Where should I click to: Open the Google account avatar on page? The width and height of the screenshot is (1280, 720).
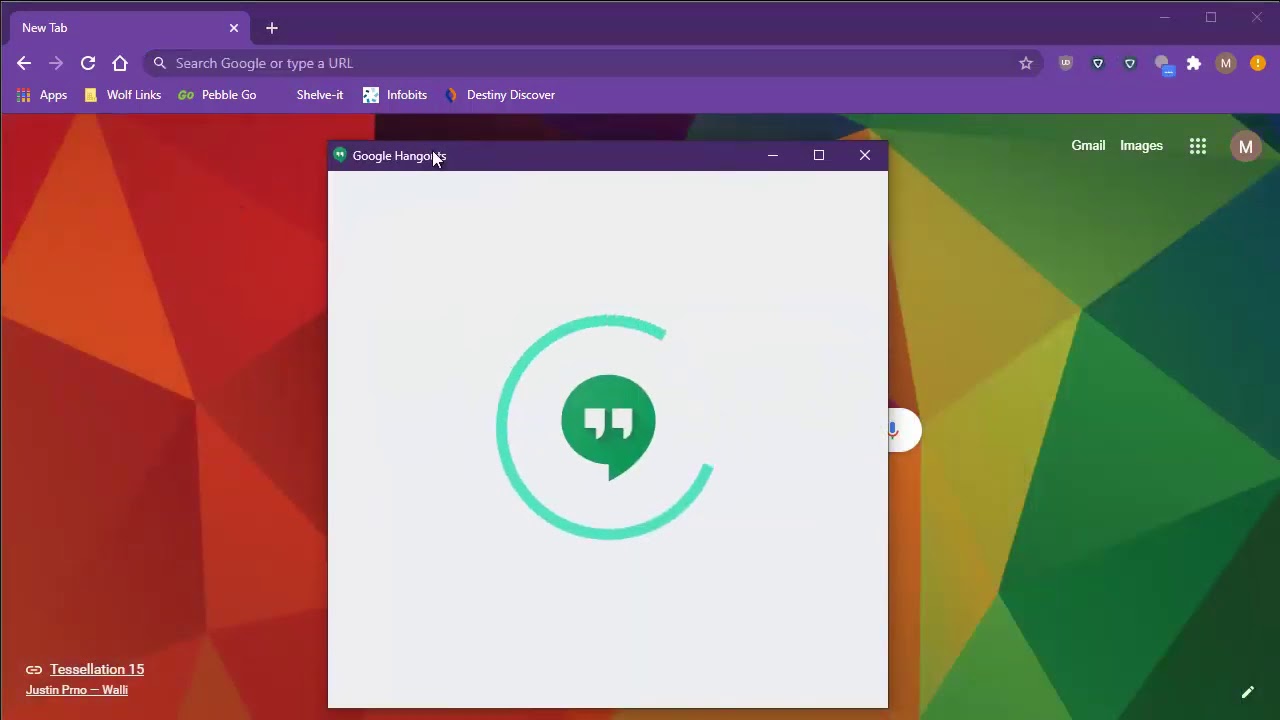coord(1246,146)
